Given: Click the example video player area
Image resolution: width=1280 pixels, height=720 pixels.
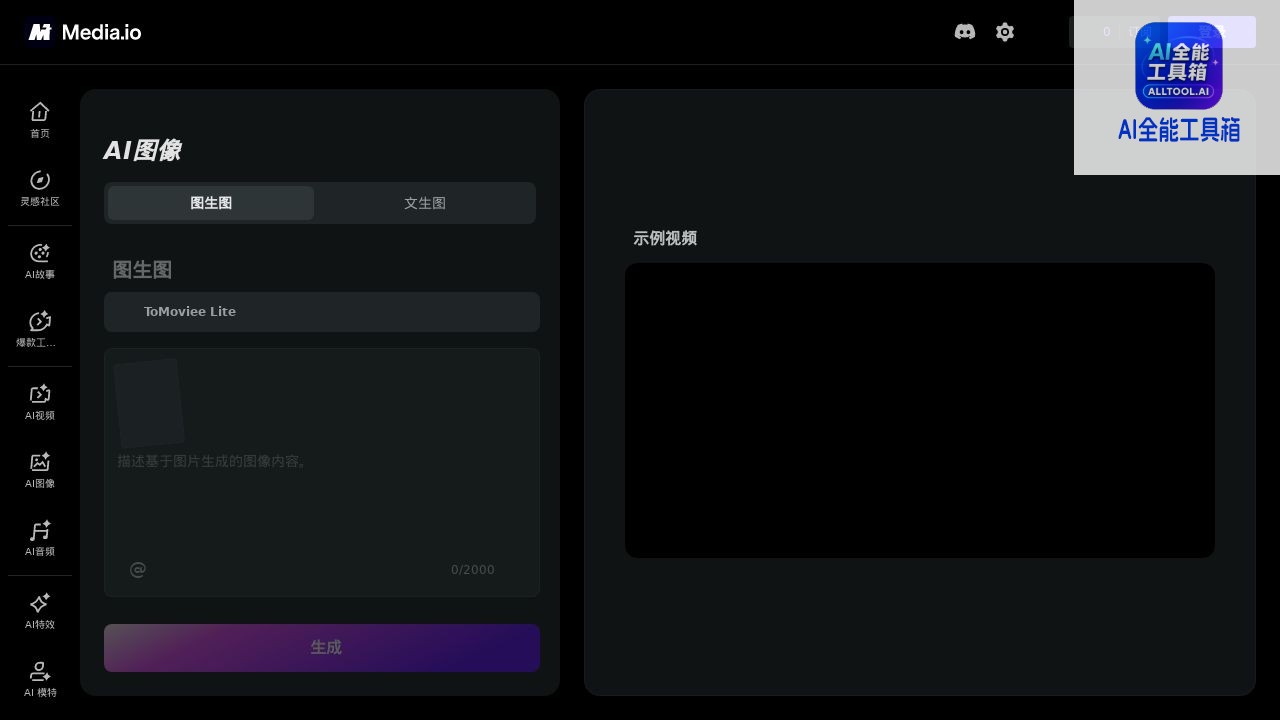Looking at the screenshot, I should (920, 410).
